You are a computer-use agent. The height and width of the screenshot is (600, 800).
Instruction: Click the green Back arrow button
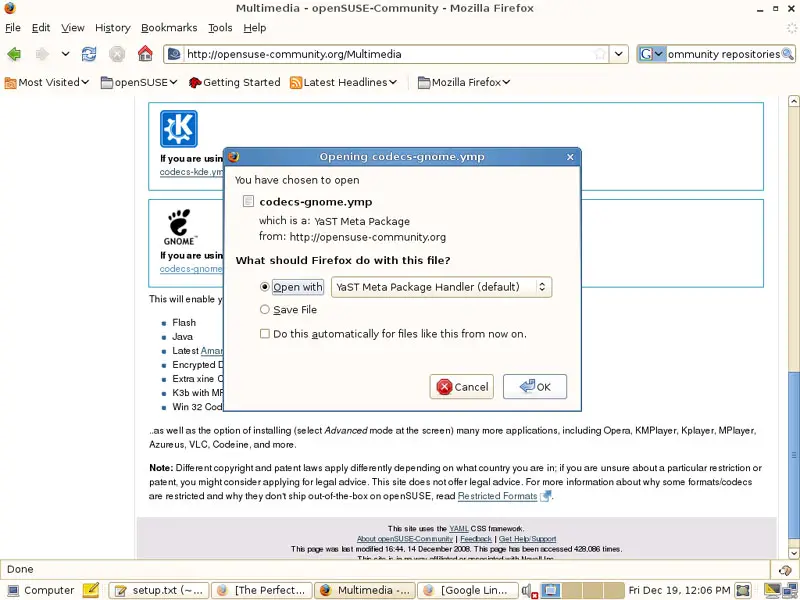(14, 54)
